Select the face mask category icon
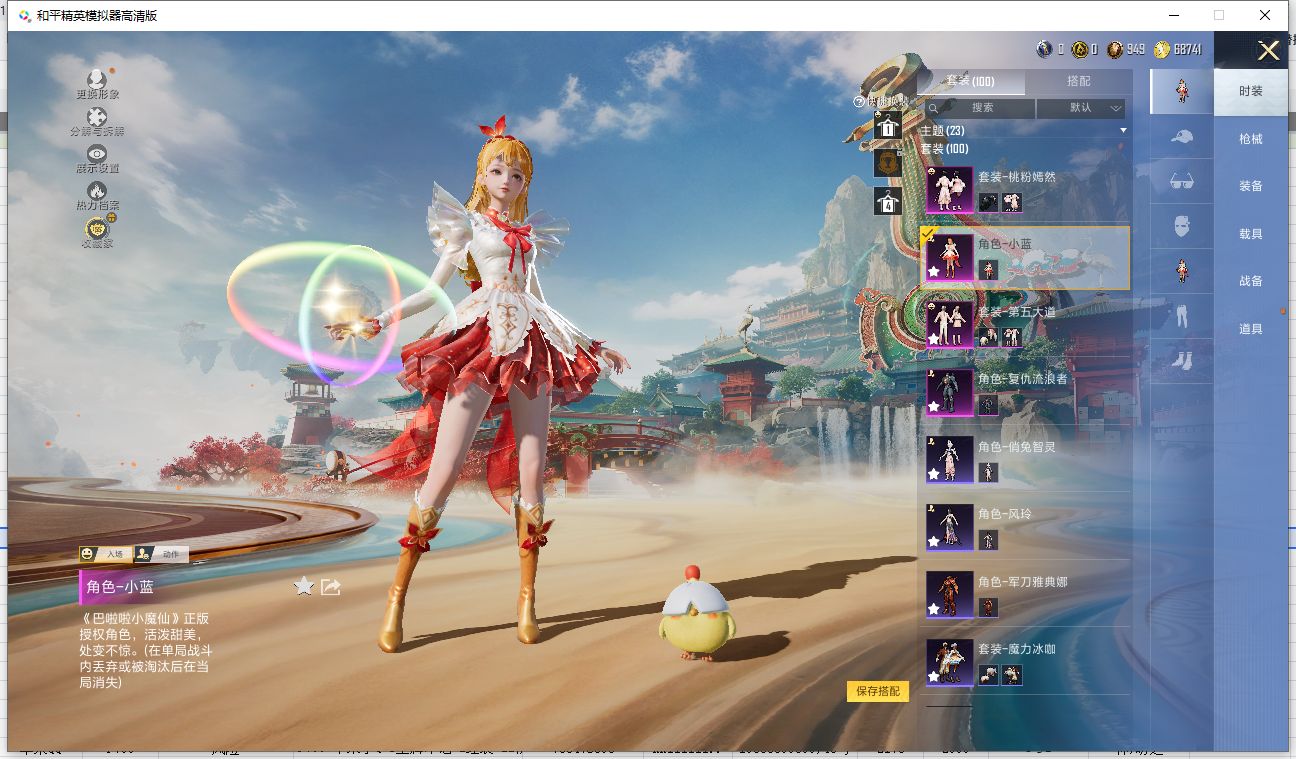This screenshot has height=759, width=1296. tap(1181, 227)
